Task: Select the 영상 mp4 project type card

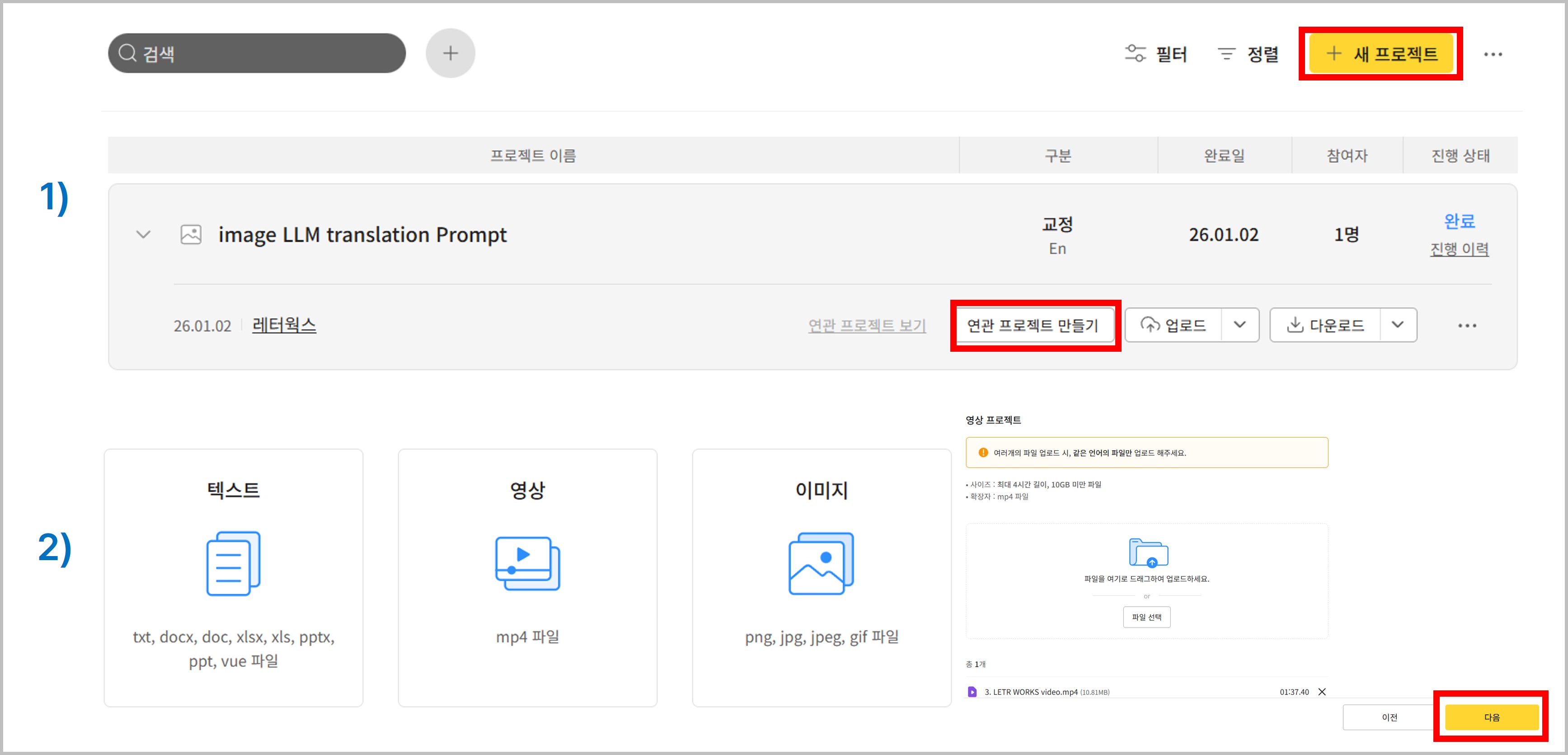Action: [x=527, y=577]
